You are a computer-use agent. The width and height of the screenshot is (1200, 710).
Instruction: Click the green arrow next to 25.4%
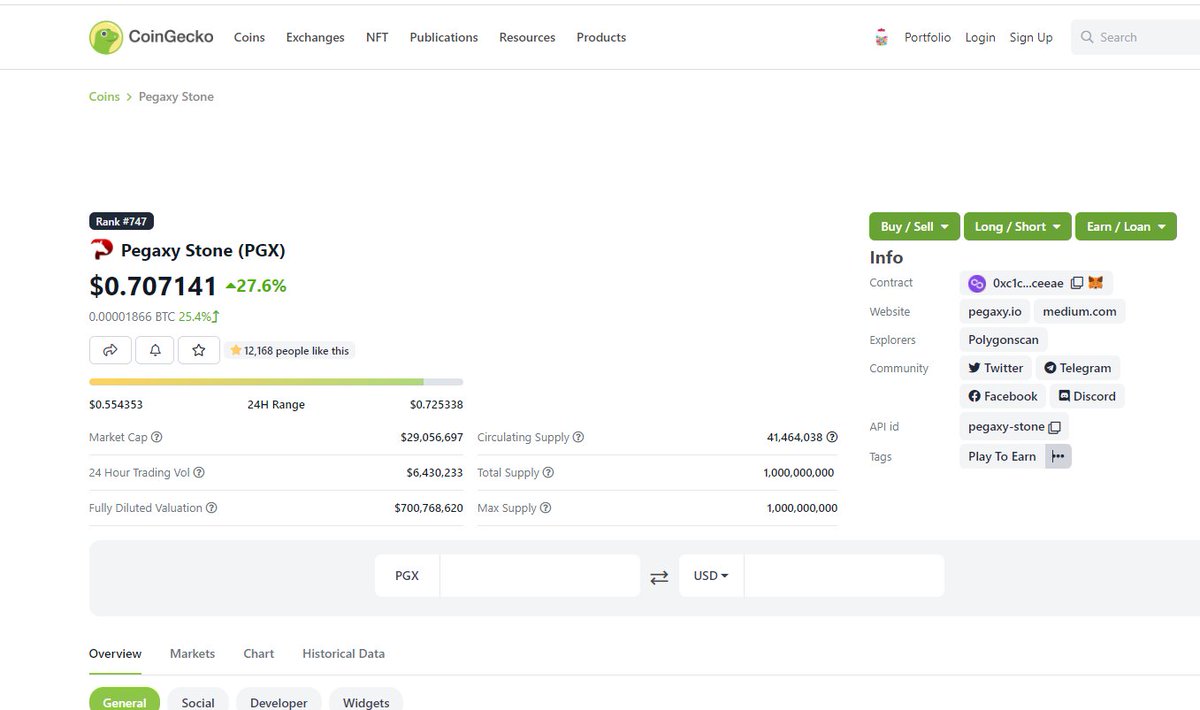216,316
